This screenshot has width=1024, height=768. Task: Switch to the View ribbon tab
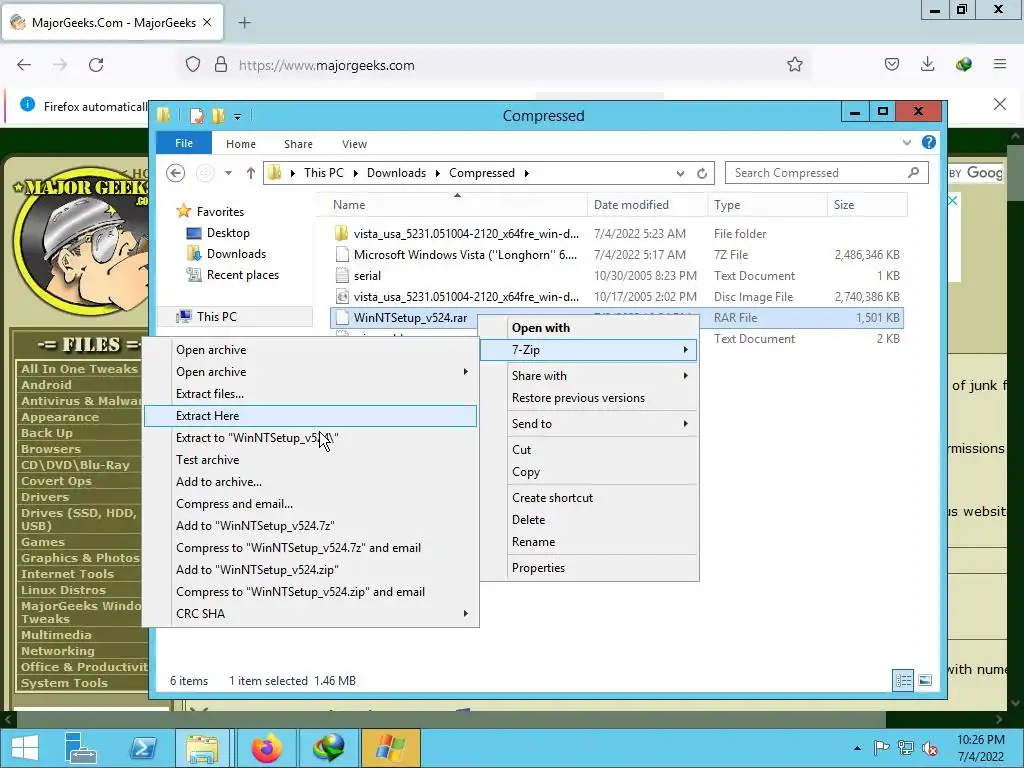tap(355, 144)
